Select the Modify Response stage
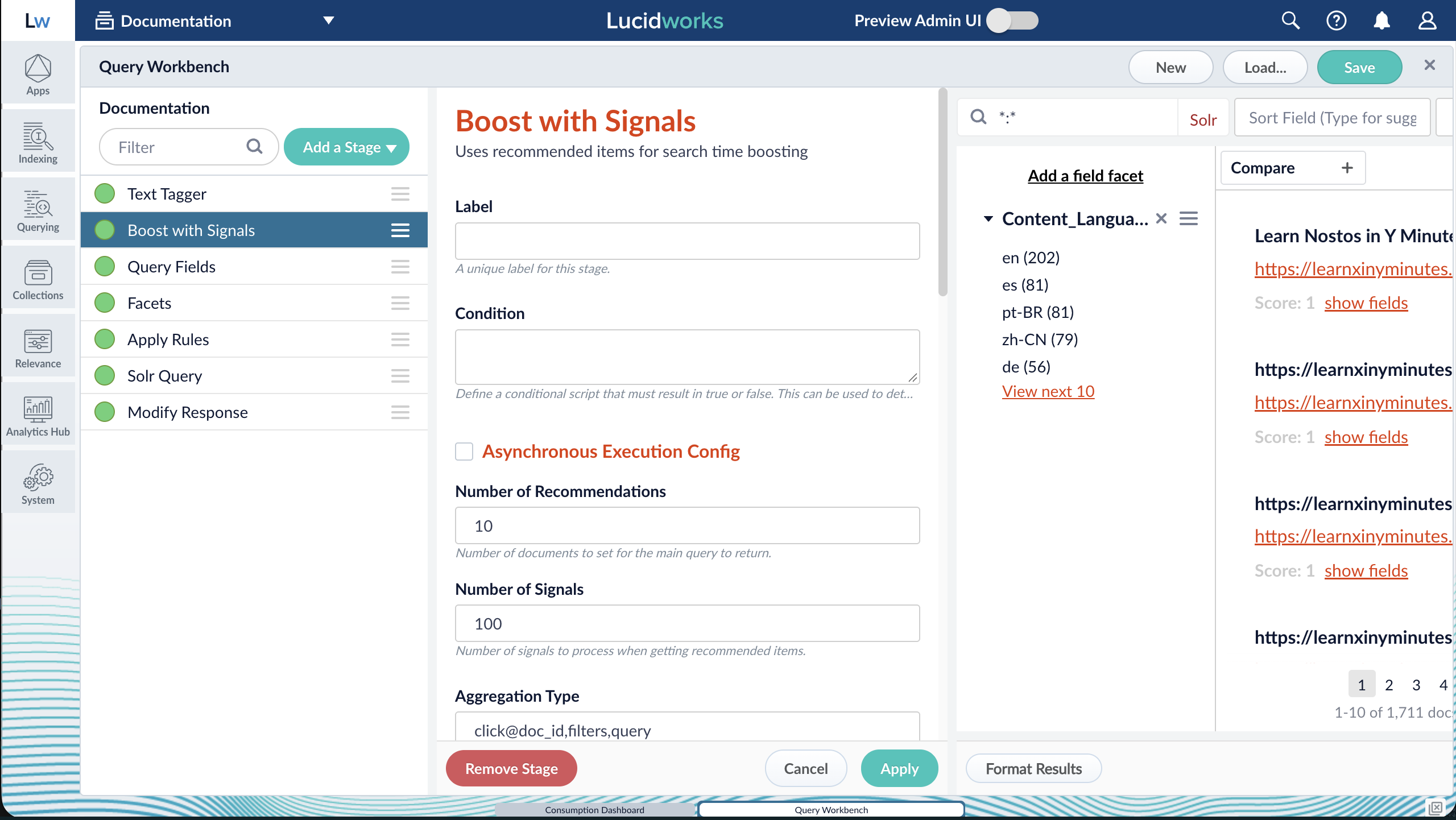Screen dimensions: 1456x820 tap(254, 412)
